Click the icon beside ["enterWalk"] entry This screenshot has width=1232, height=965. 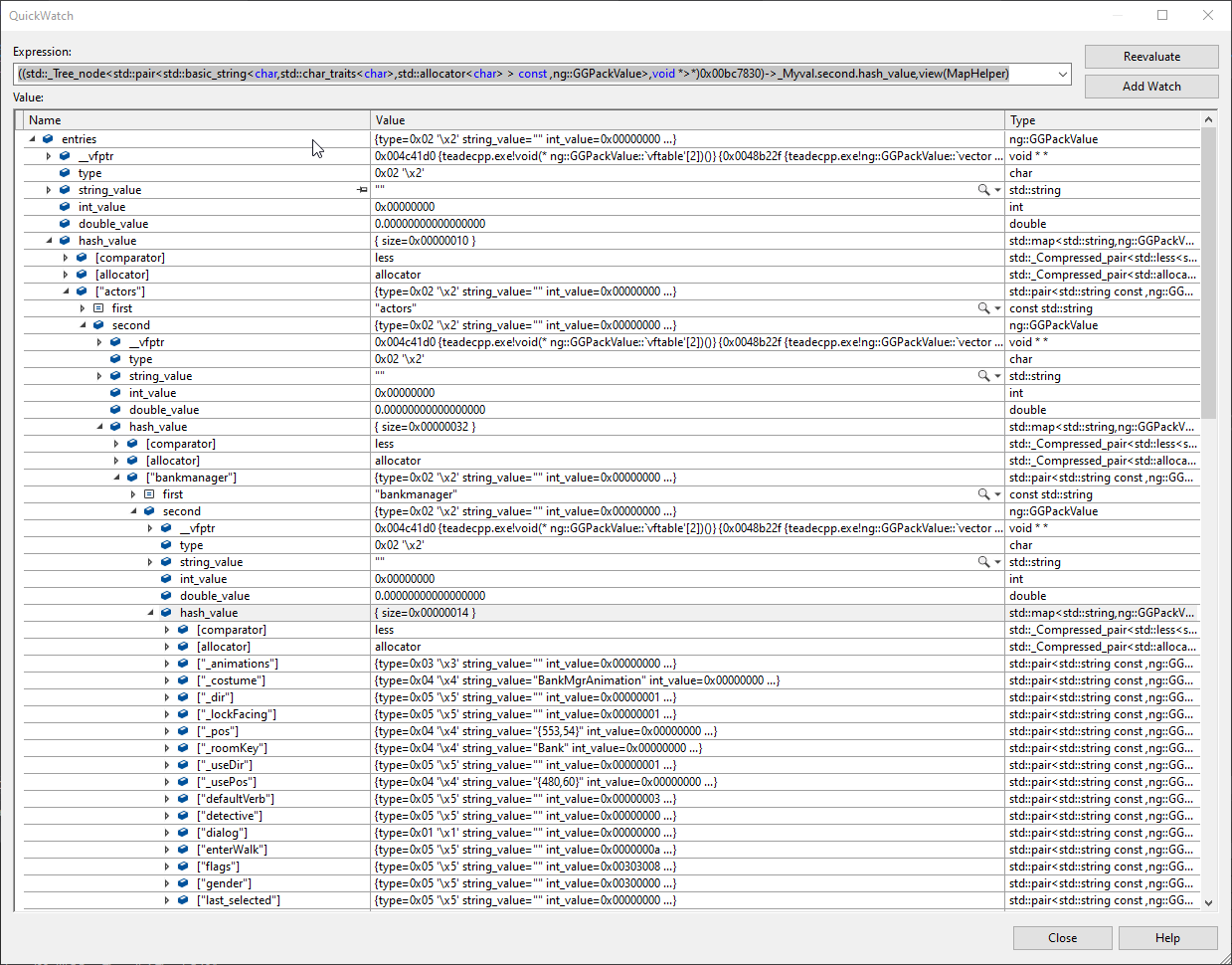point(183,850)
